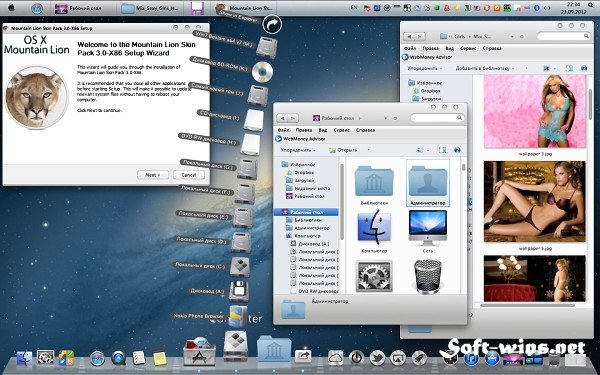Open CD дисковод (I:) in the stack
Screen dimensions: 600x375
254,120
